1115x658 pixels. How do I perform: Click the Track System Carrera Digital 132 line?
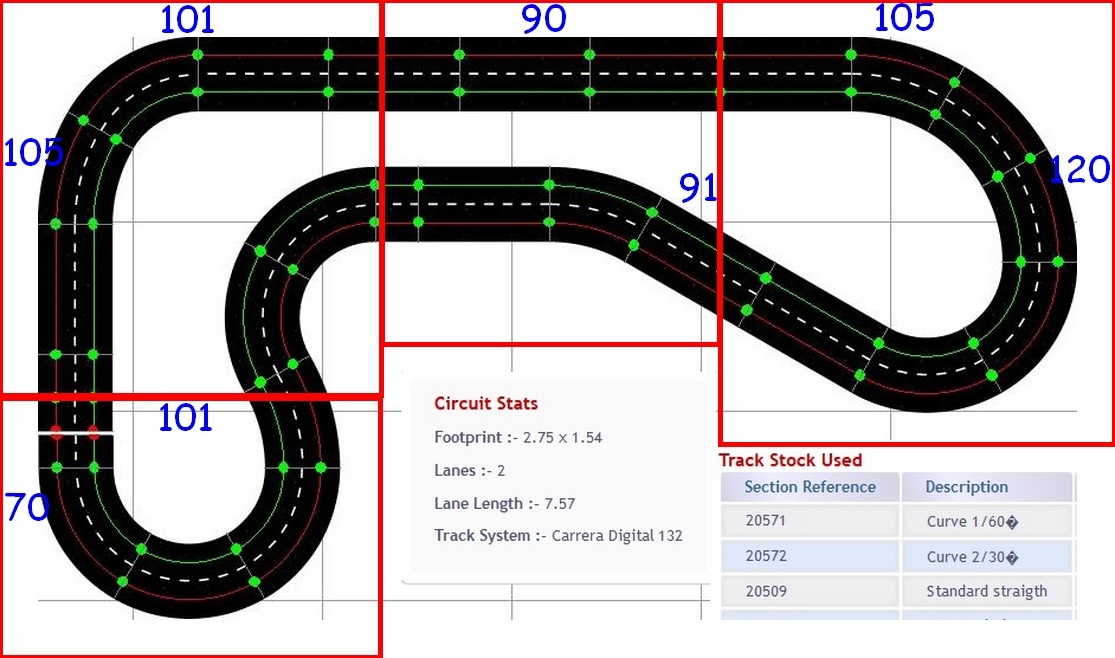coord(558,535)
